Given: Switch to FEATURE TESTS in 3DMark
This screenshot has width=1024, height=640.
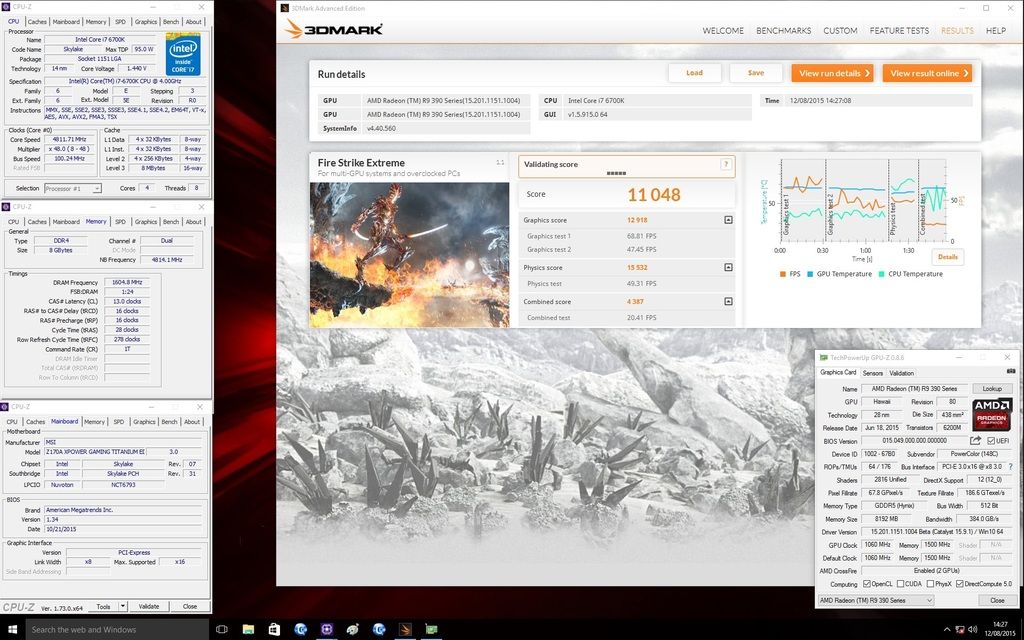Looking at the screenshot, I should pyautogui.click(x=899, y=31).
